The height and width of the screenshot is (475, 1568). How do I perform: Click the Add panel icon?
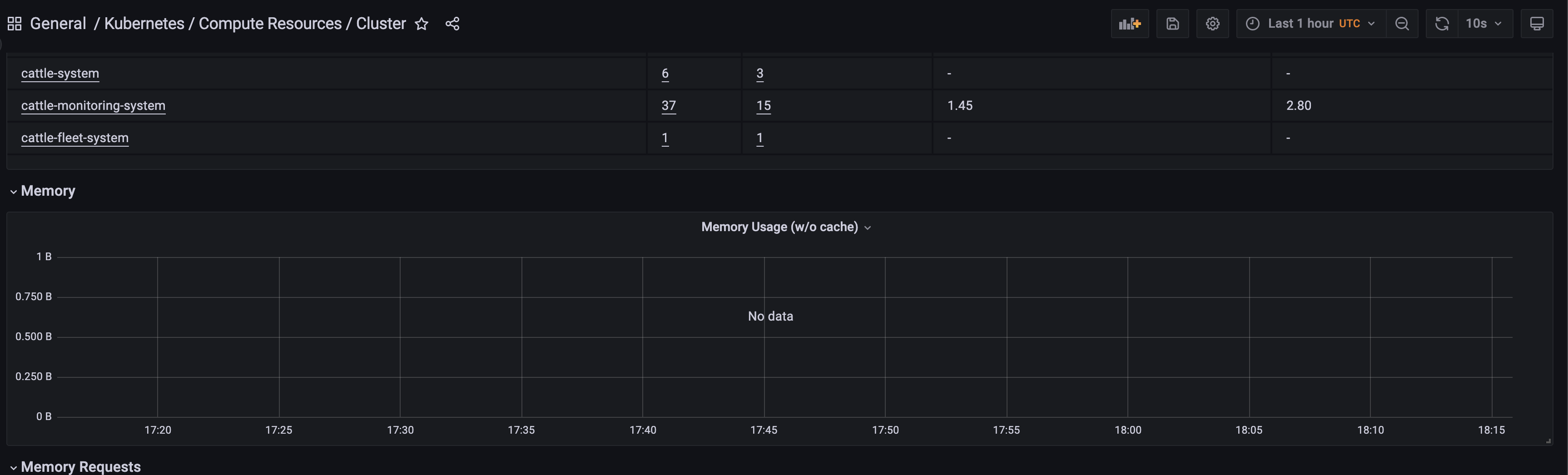click(x=1130, y=23)
